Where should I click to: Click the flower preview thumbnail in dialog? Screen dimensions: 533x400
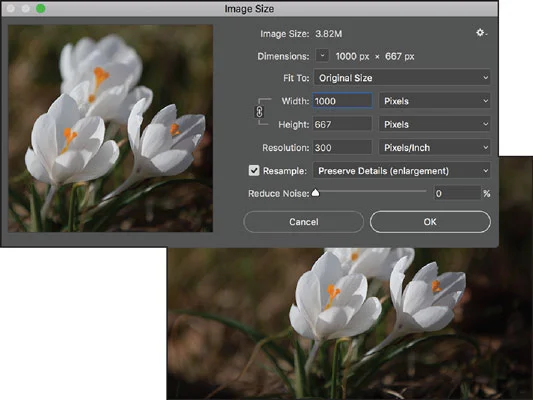click(110, 128)
